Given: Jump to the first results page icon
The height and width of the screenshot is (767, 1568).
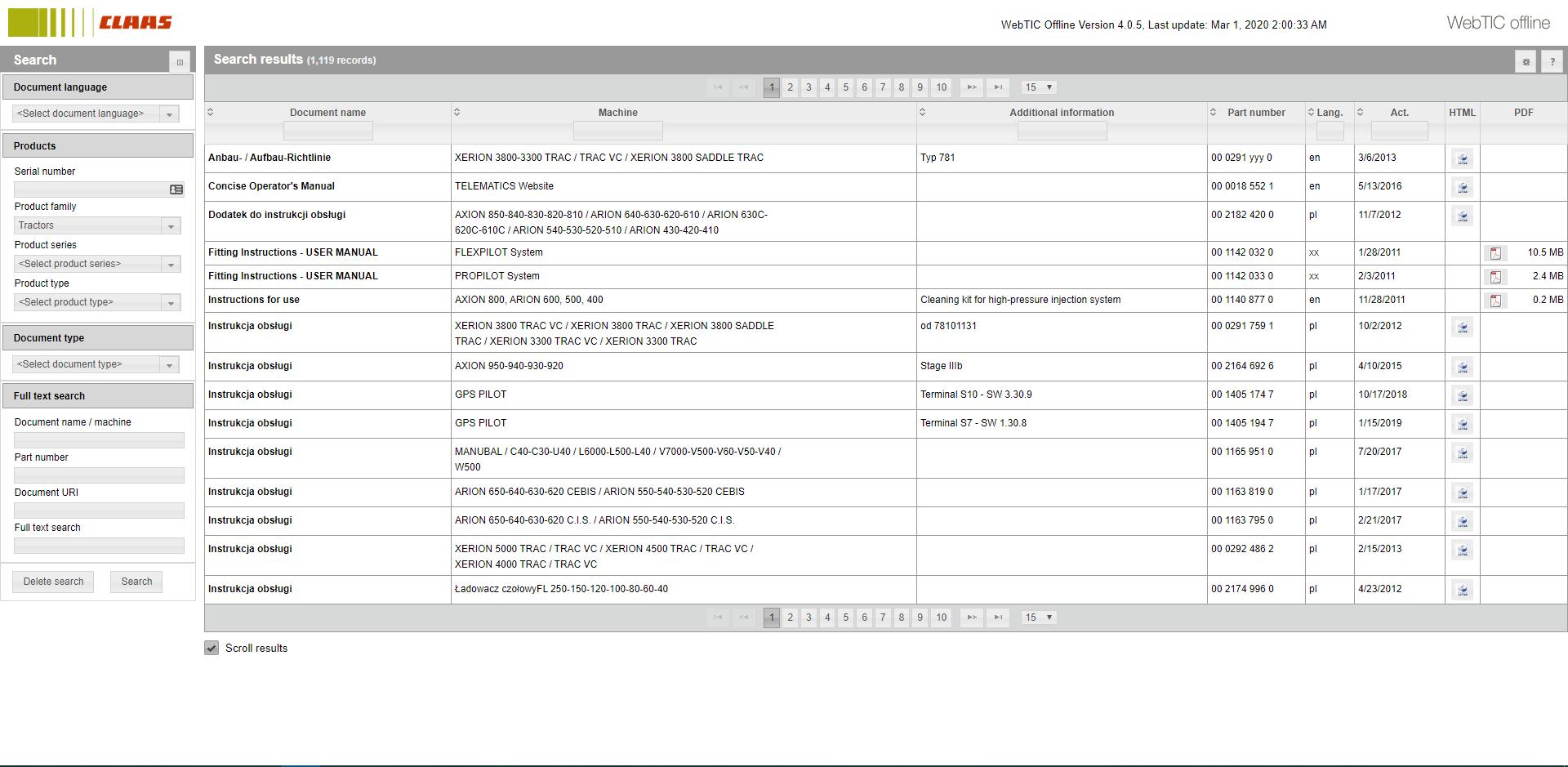Looking at the screenshot, I should click(x=718, y=87).
